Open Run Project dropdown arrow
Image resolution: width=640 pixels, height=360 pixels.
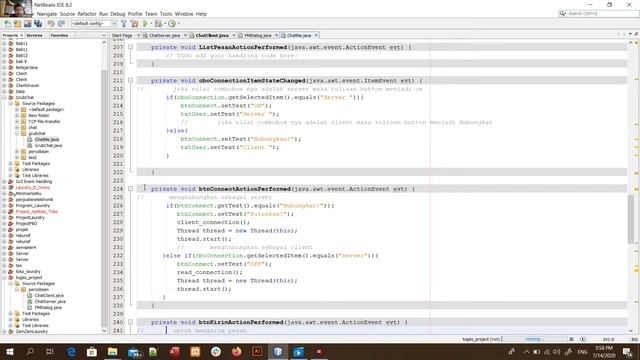click(151, 24)
